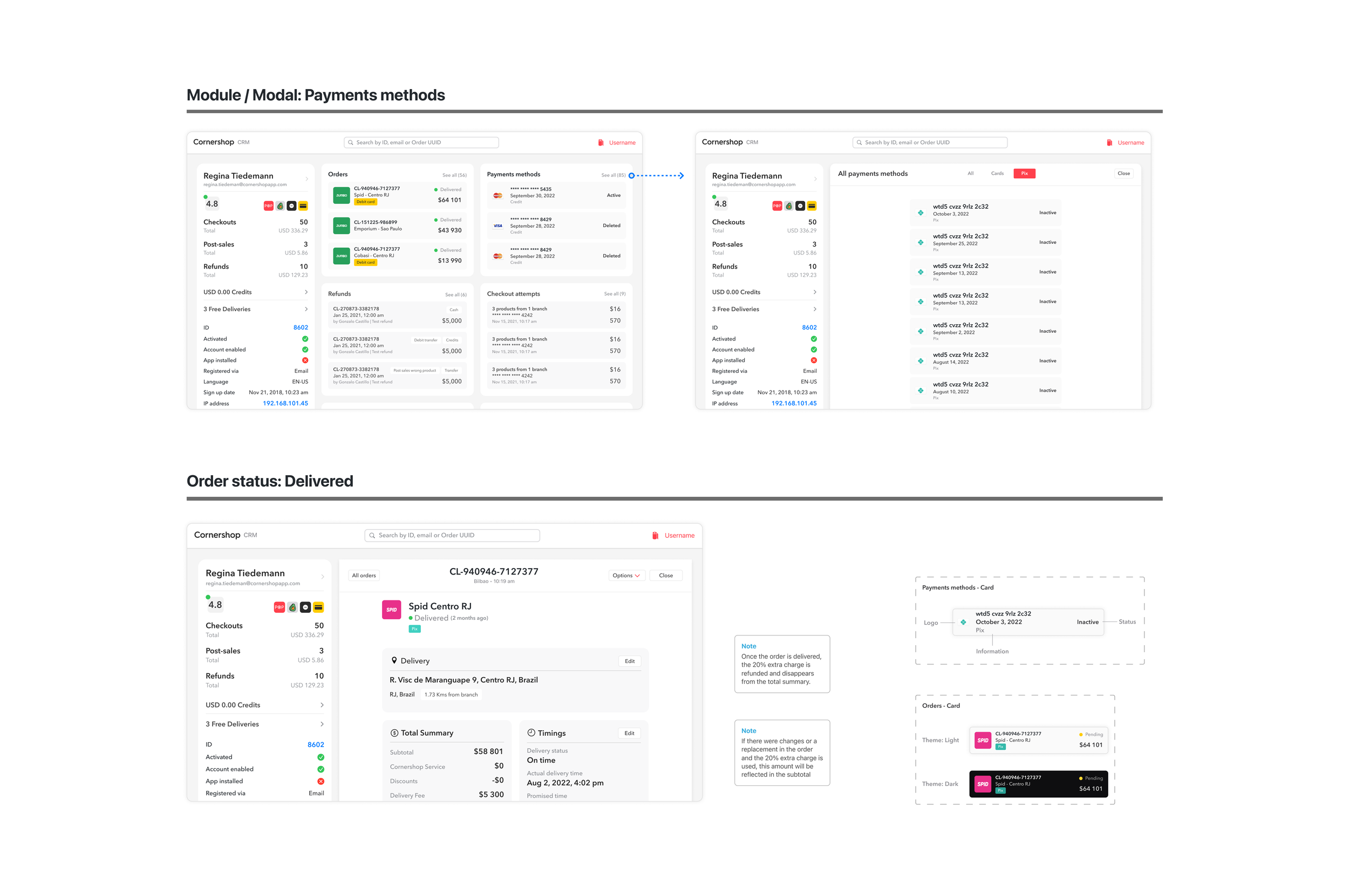The width and height of the screenshot is (1349, 896).
Task: Click location pin icon beside Delivery heading
Action: [x=394, y=661]
